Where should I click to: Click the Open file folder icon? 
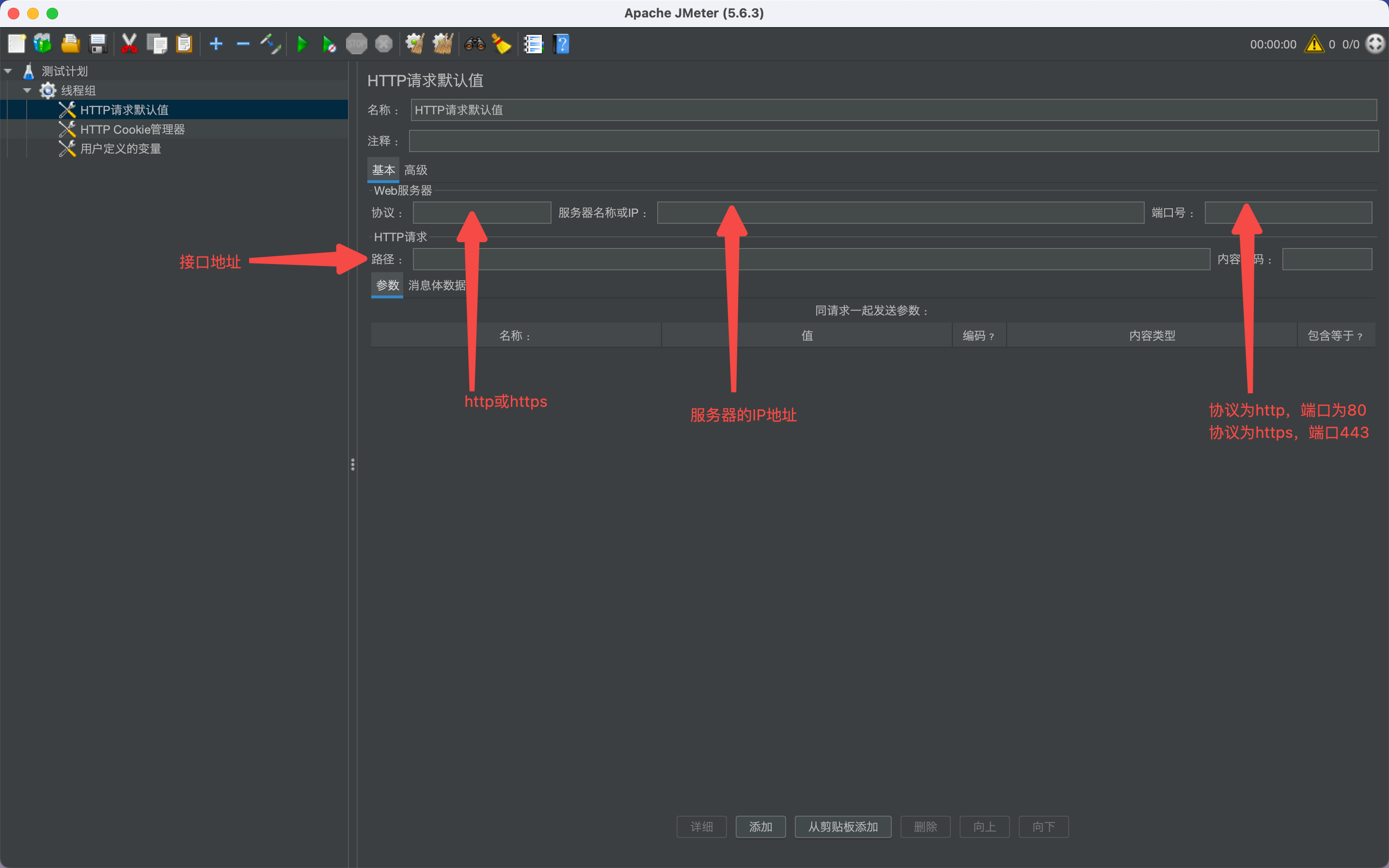pyautogui.click(x=70, y=44)
